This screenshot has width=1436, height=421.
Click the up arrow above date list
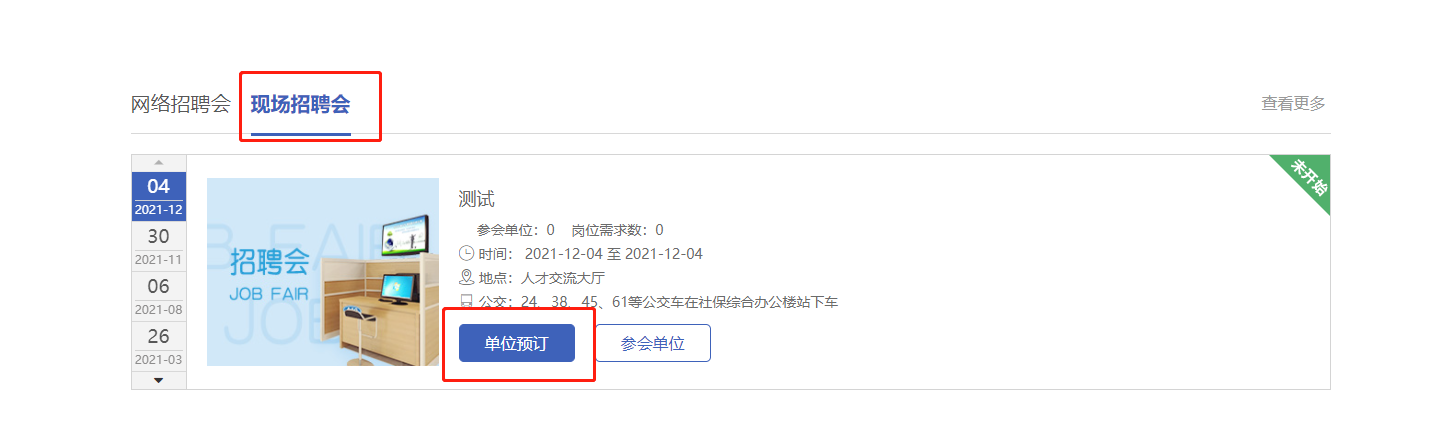coord(158,163)
